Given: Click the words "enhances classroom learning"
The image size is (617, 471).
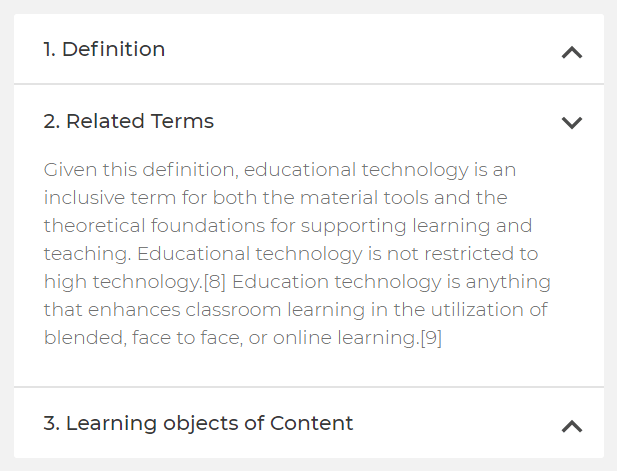Looking at the screenshot, I should point(211,310).
